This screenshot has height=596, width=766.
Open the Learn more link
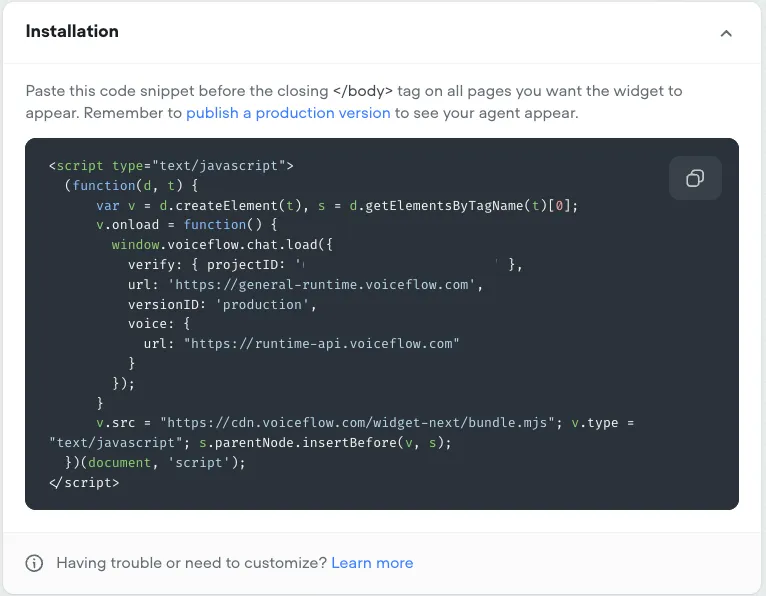372,563
